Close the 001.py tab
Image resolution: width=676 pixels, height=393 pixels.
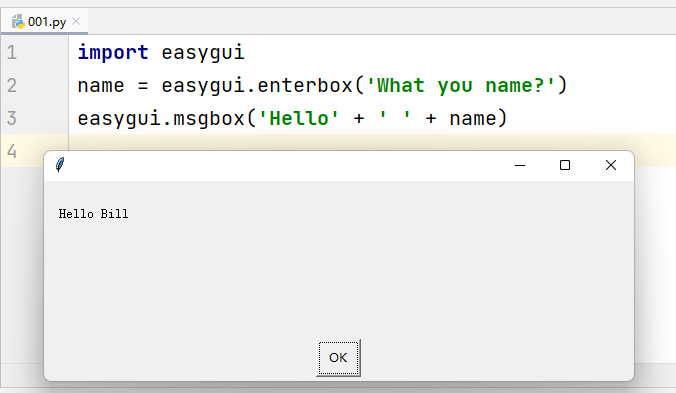point(76,21)
